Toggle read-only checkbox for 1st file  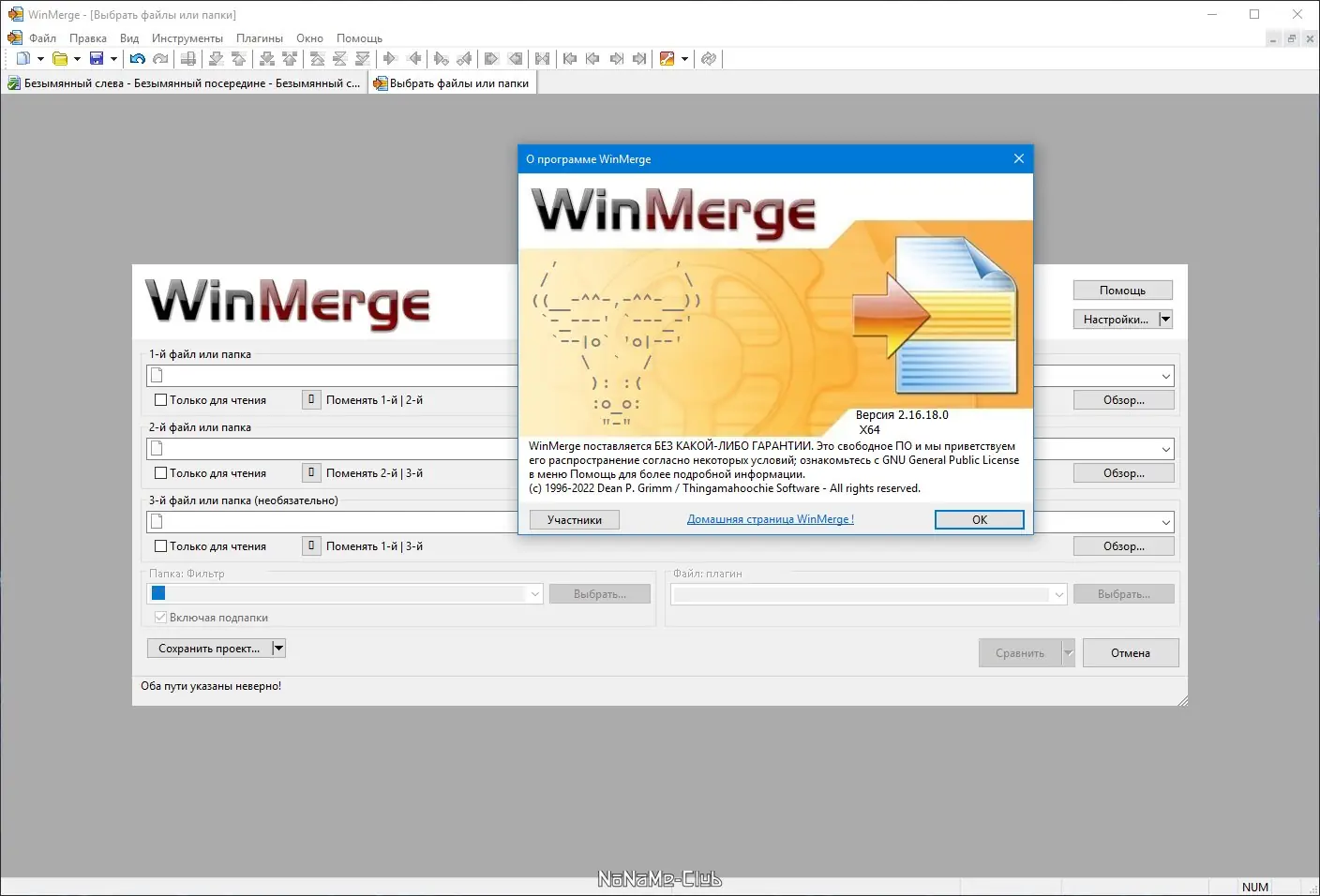160,400
